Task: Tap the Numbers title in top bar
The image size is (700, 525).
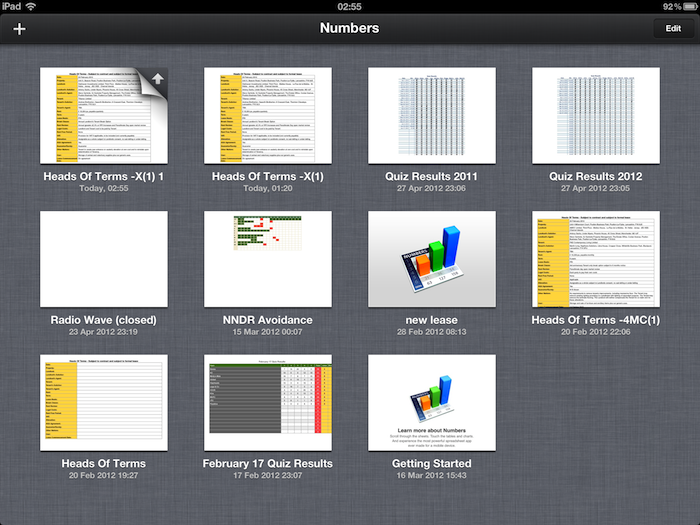Action: tap(349, 28)
